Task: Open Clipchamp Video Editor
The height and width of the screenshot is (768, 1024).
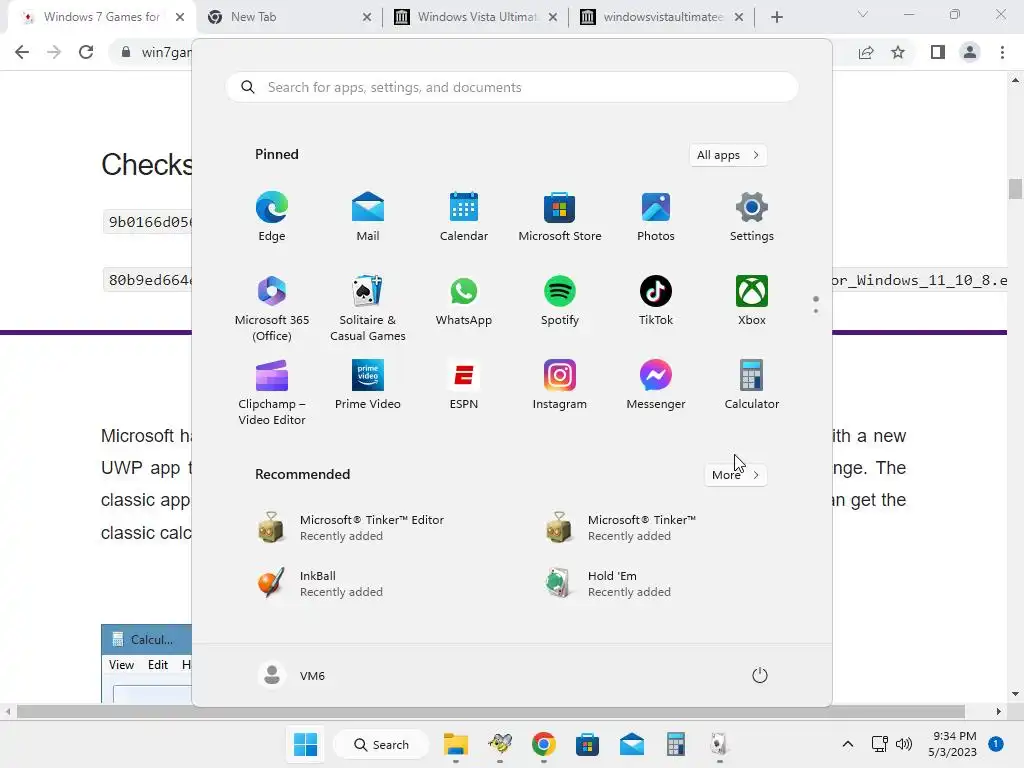Action: [x=272, y=392]
